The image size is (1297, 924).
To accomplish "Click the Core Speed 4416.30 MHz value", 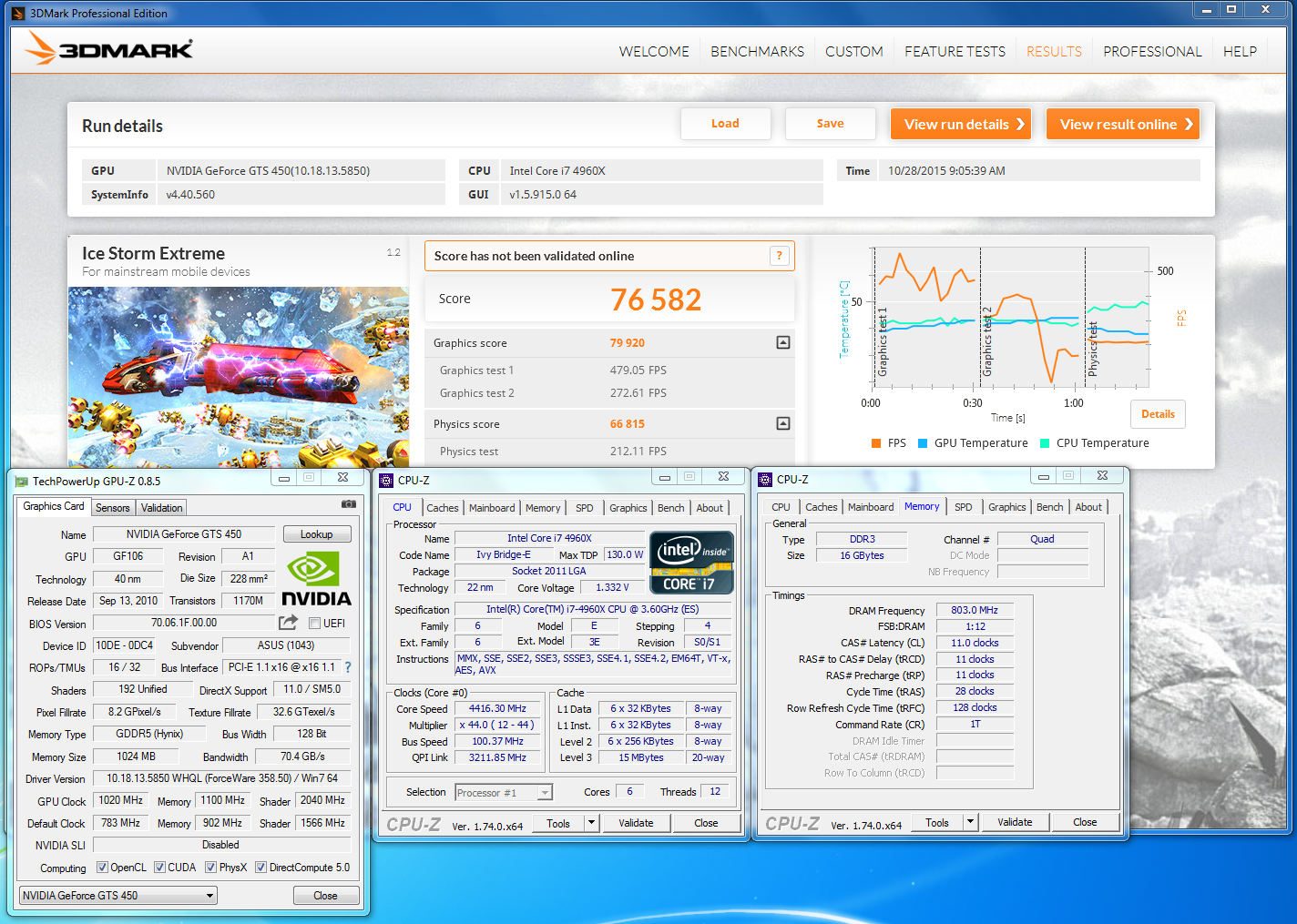I will tap(498, 708).
